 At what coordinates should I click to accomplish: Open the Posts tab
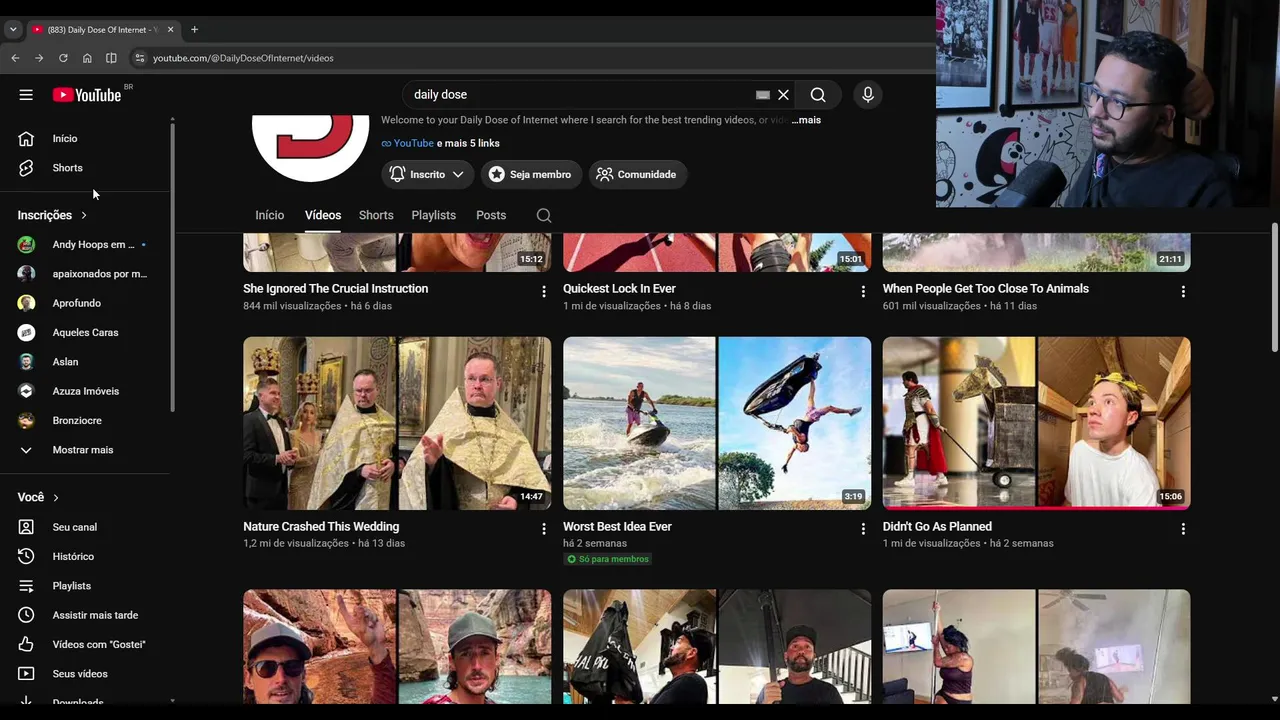tap(491, 215)
